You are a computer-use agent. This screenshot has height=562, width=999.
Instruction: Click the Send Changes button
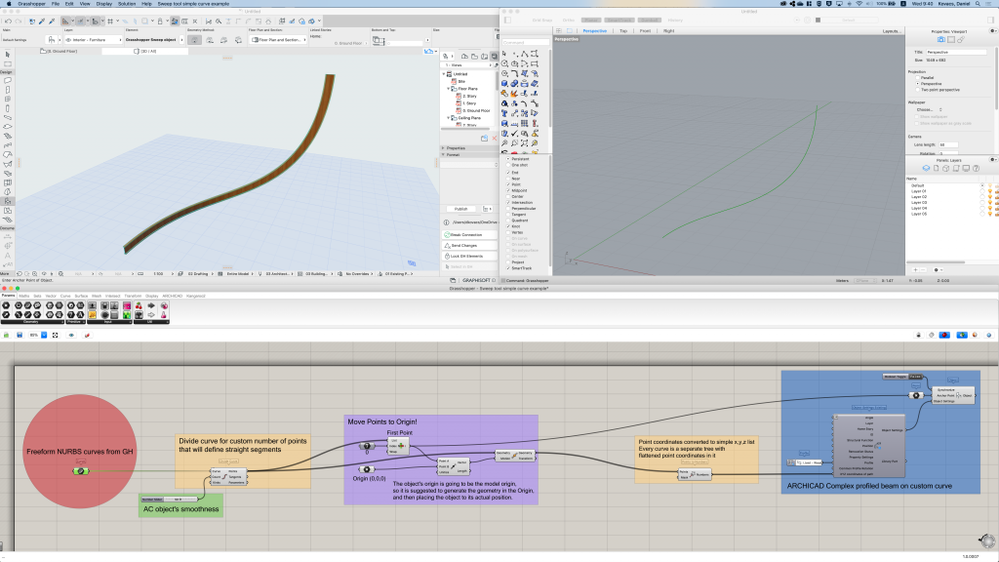click(x=465, y=245)
